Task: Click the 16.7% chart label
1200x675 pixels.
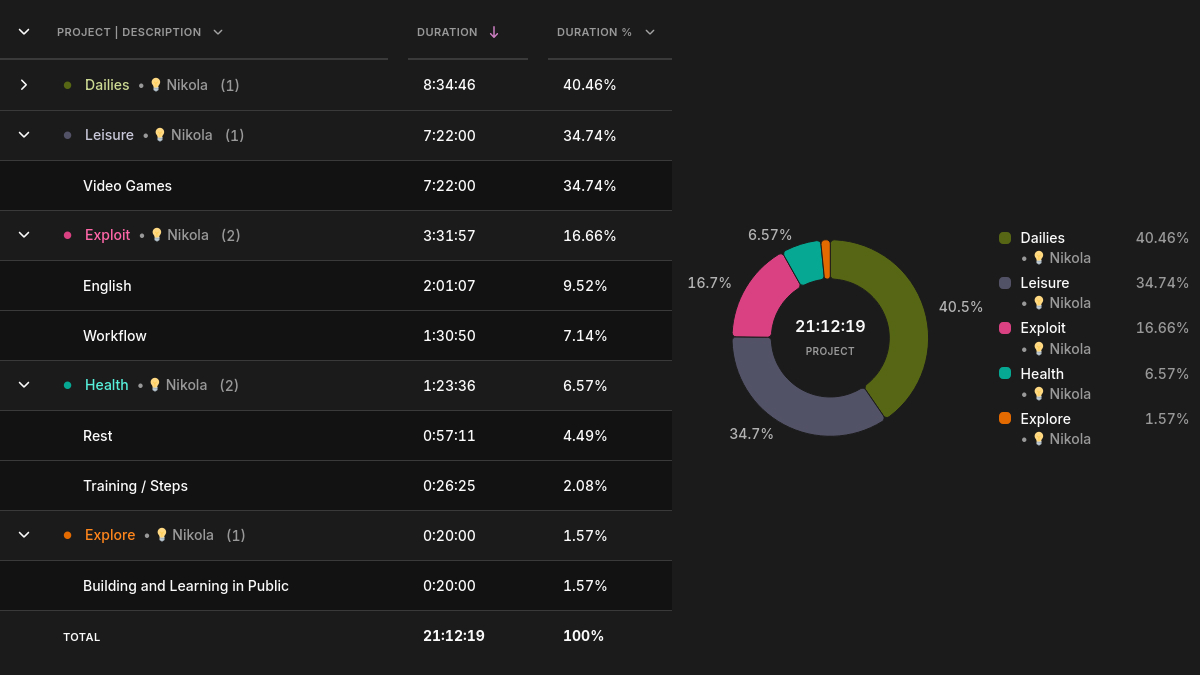Action: 709,283
